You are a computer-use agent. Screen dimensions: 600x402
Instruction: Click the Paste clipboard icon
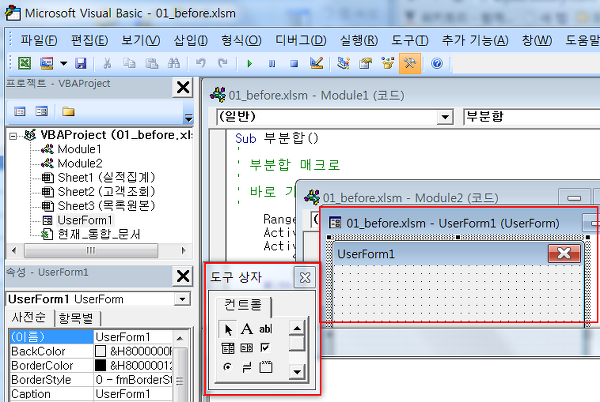coord(152,63)
